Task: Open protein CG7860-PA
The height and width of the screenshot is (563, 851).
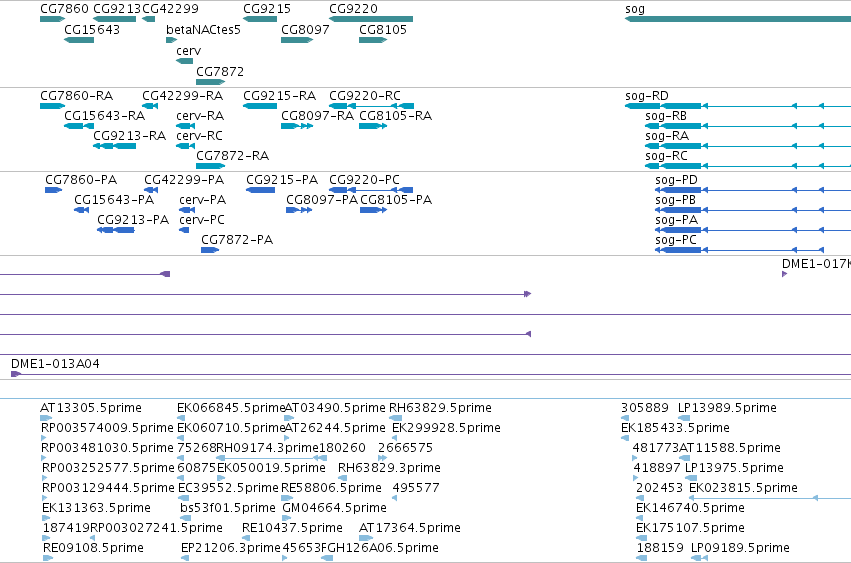Action: (x=81, y=180)
